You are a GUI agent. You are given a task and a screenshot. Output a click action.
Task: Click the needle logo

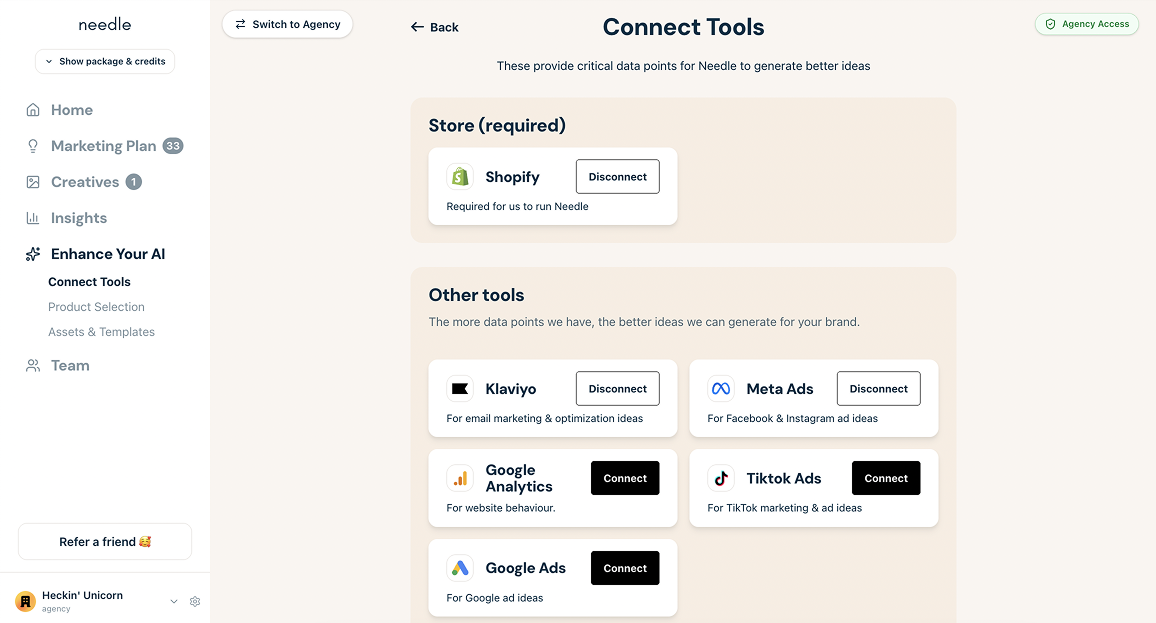[x=105, y=24]
